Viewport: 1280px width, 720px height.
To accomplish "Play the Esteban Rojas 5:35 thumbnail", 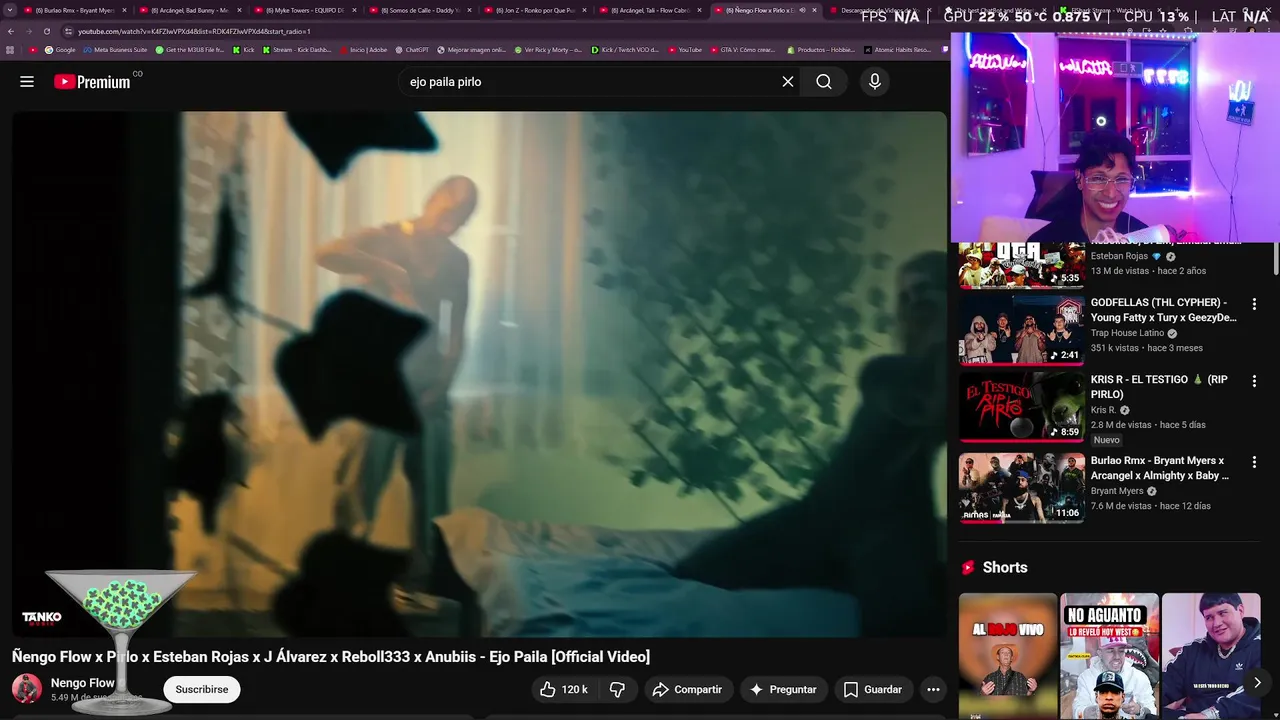I will point(1022,265).
